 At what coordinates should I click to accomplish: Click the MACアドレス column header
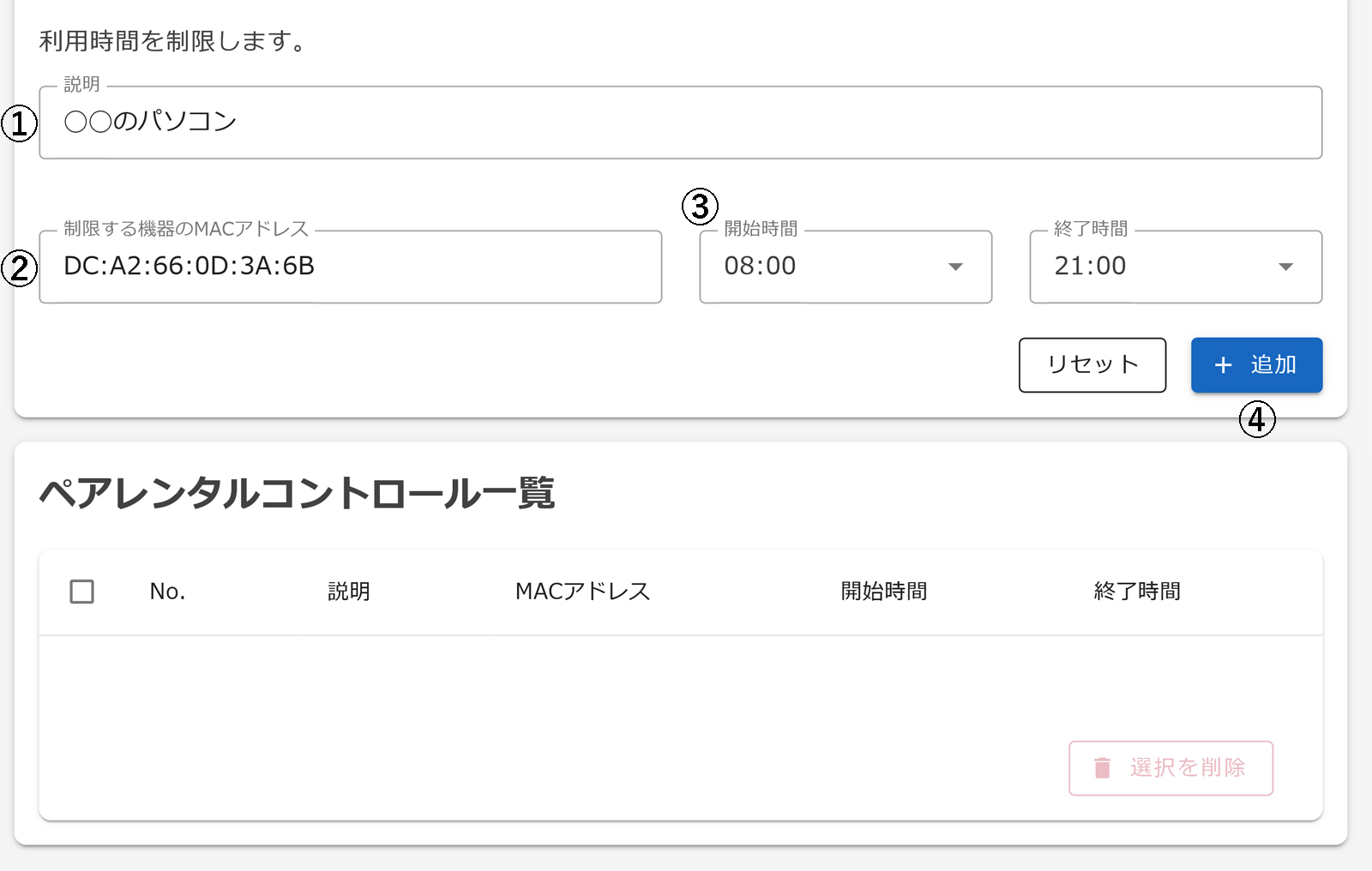[x=582, y=592]
